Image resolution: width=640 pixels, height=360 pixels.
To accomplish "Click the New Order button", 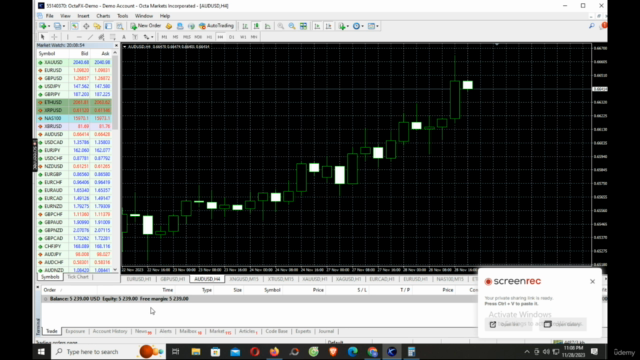I will pyautogui.click(x=146, y=26).
